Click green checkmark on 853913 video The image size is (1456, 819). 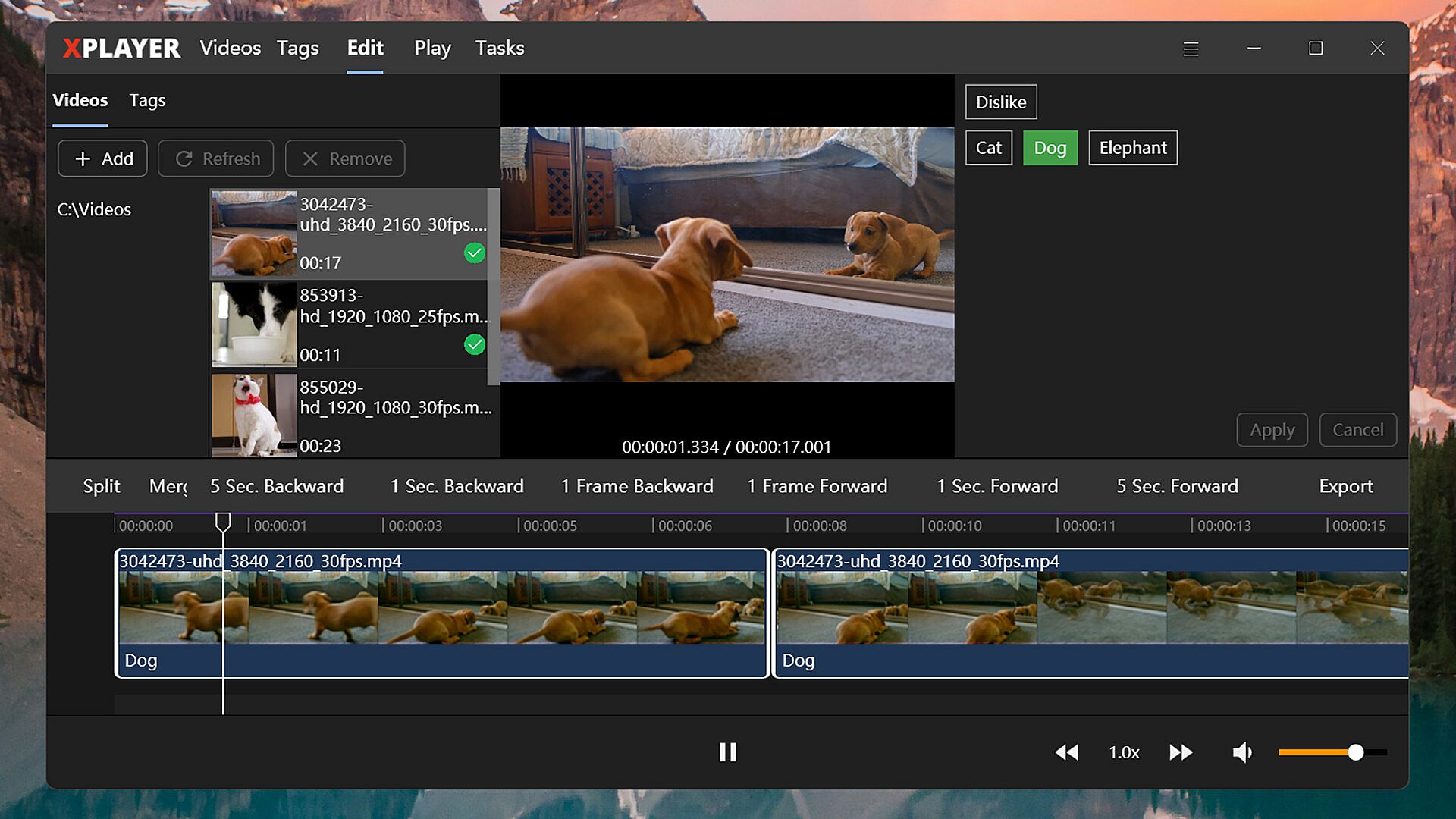pyautogui.click(x=475, y=345)
